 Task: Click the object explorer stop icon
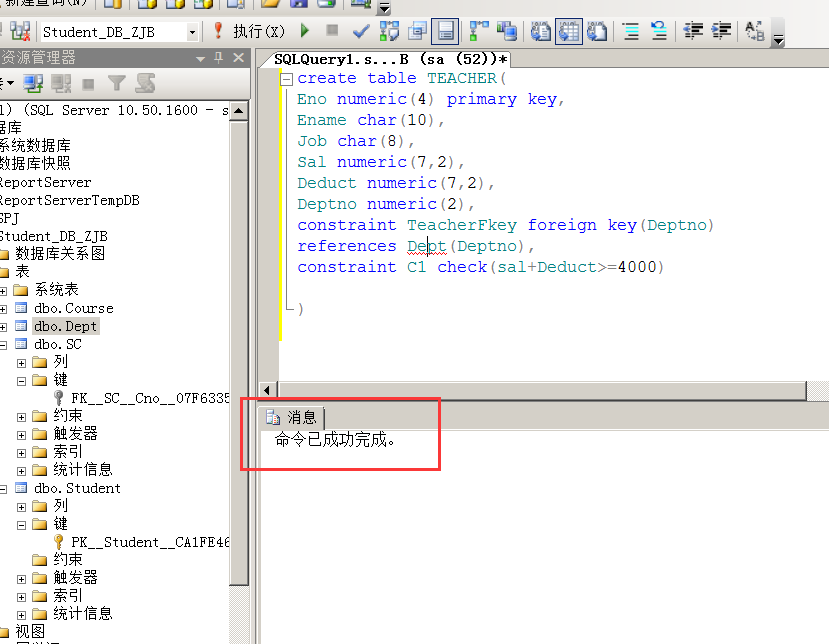click(88, 84)
